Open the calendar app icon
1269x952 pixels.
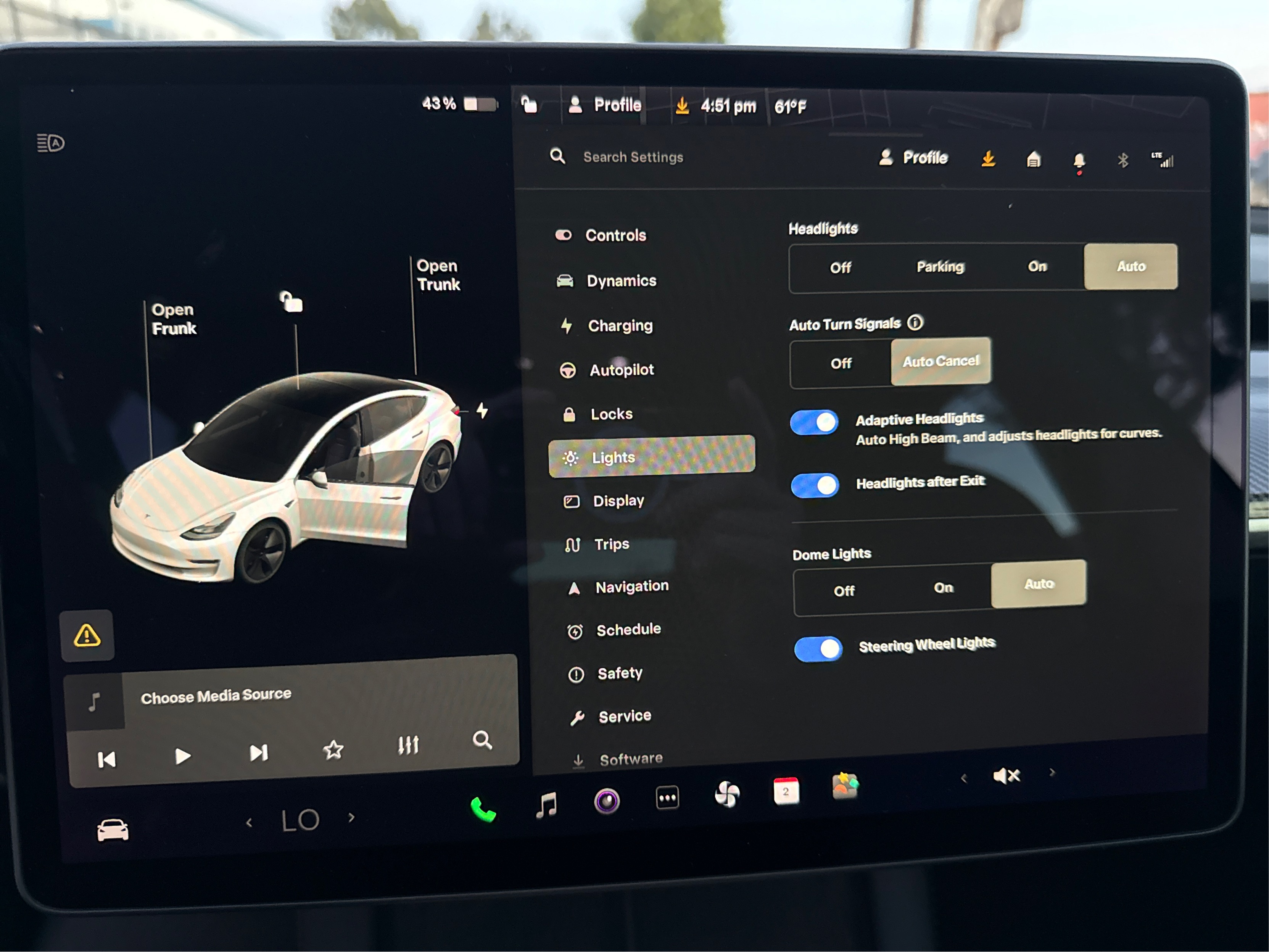point(786,791)
